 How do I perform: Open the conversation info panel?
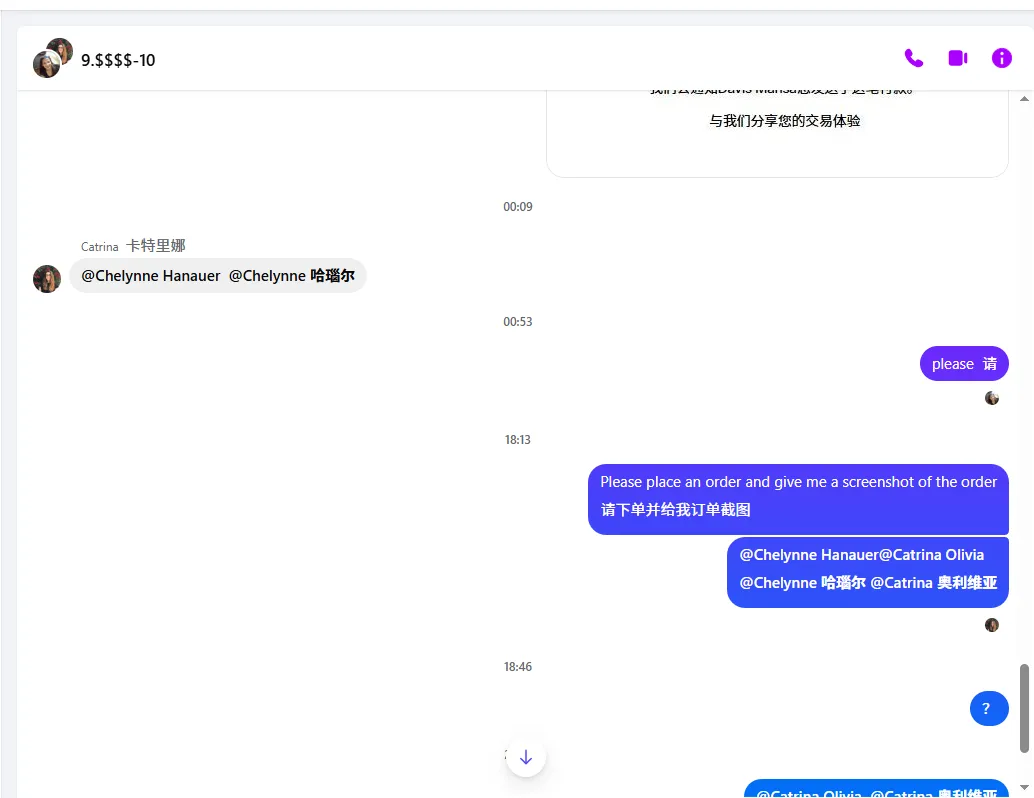tap(1001, 58)
